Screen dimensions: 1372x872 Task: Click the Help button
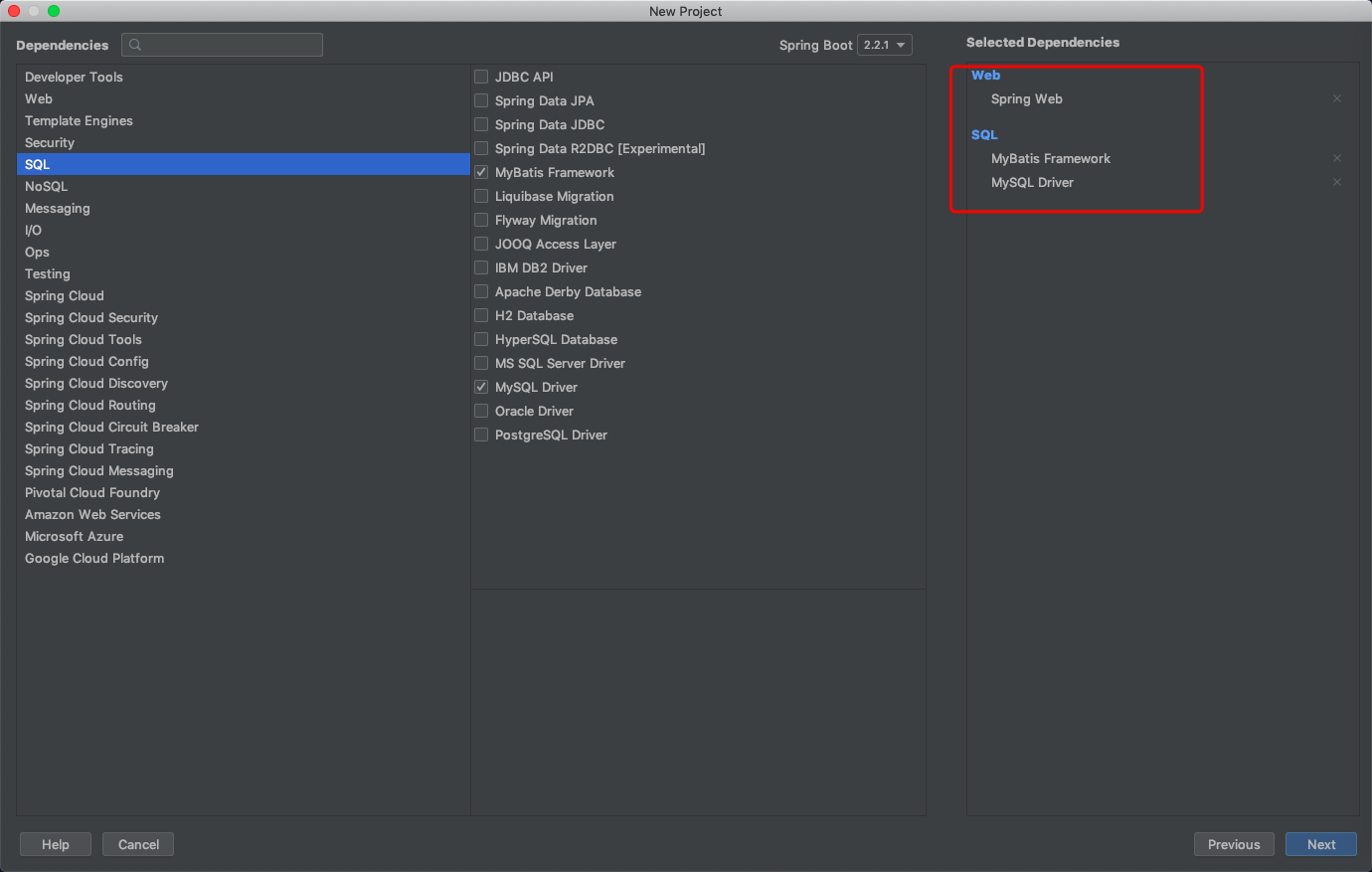click(x=56, y=844)
